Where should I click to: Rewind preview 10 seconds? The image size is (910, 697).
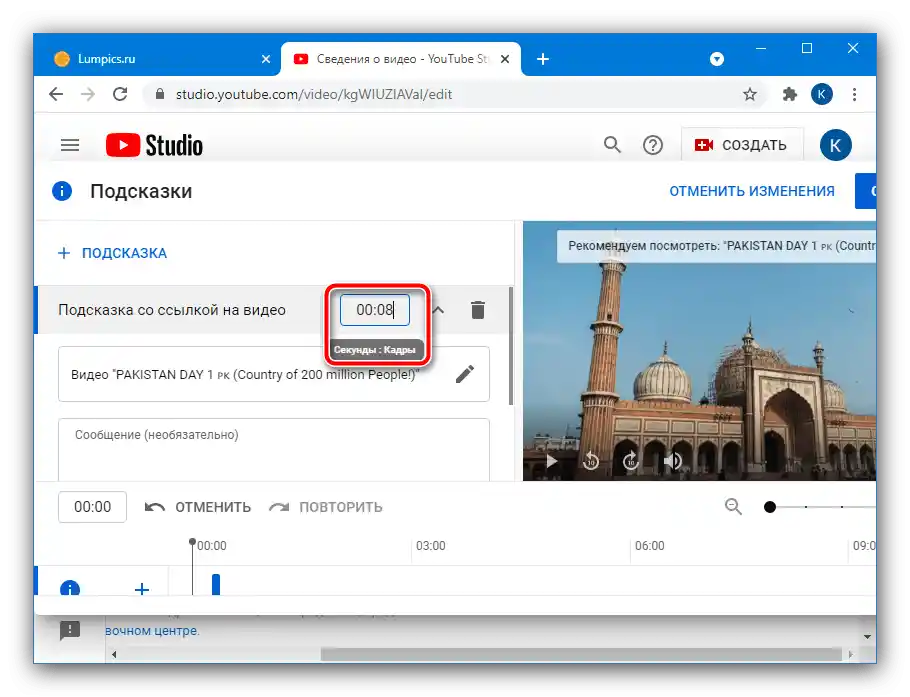click(x=591, y=461)
